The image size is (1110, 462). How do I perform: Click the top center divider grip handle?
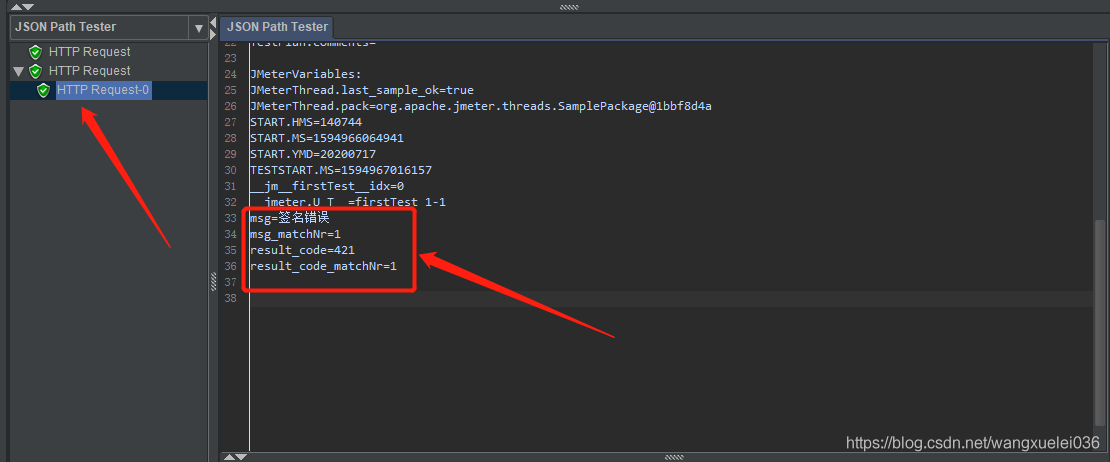569,5
